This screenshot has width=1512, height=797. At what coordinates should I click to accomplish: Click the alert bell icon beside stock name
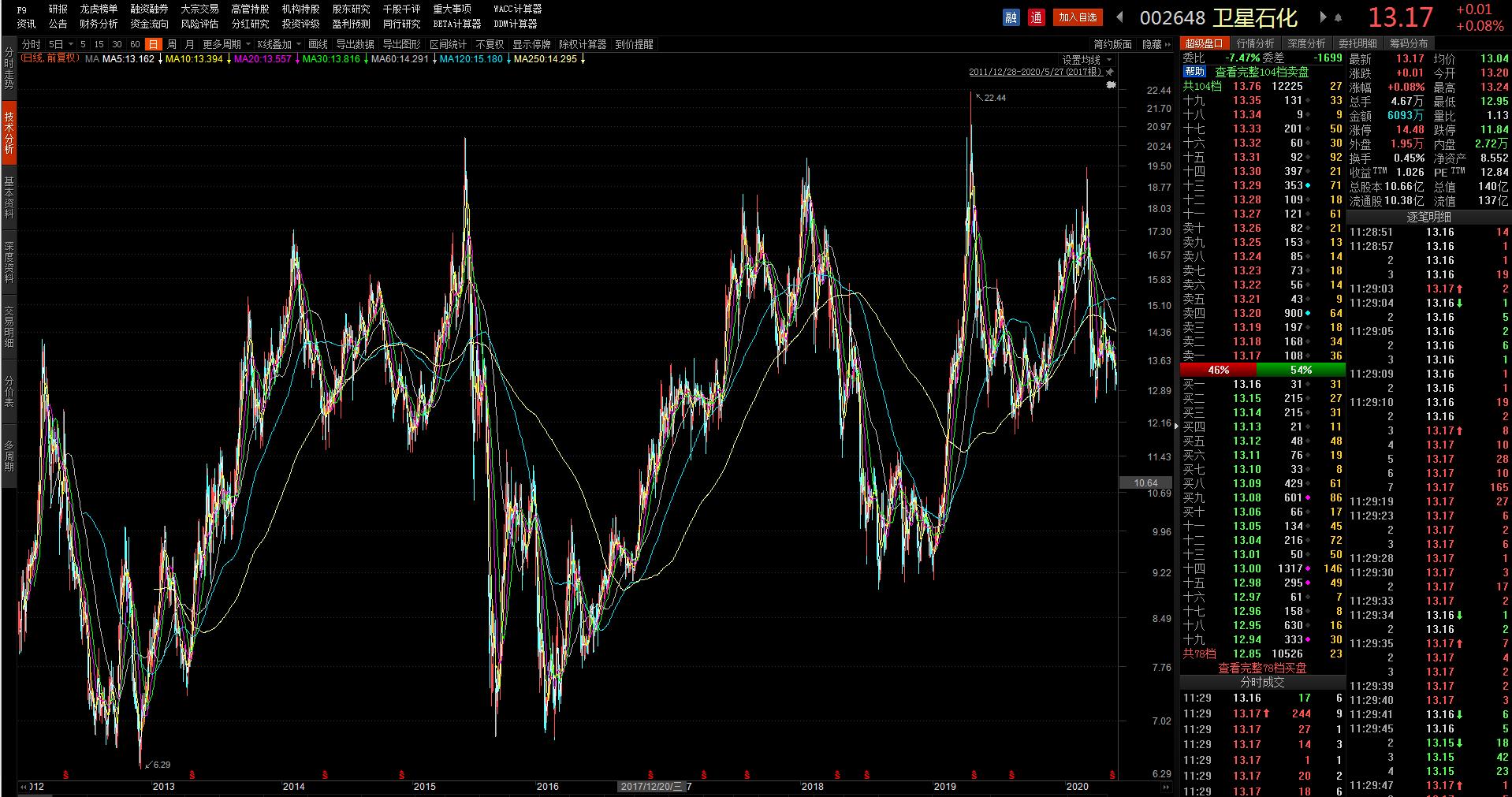coord(1338,17)
